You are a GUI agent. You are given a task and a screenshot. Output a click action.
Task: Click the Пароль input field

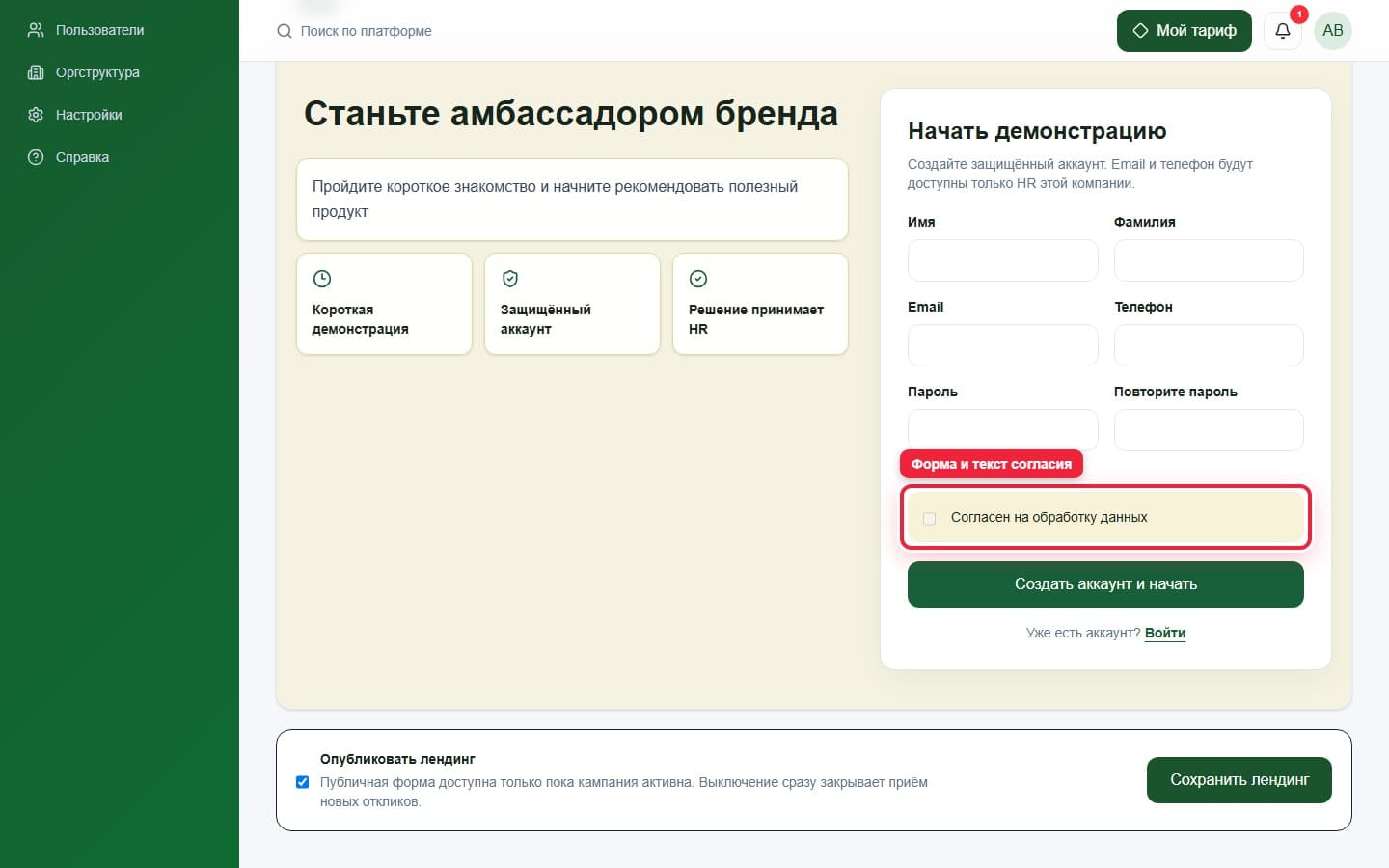(x=1002, y=430)
